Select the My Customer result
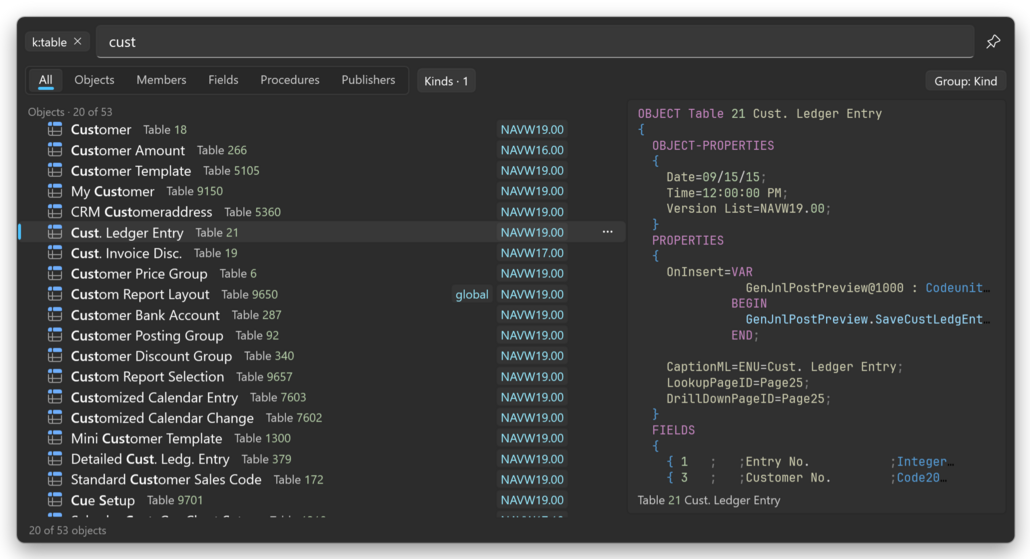This screenshot has height=559, width=1030. (x=322, y=191)
